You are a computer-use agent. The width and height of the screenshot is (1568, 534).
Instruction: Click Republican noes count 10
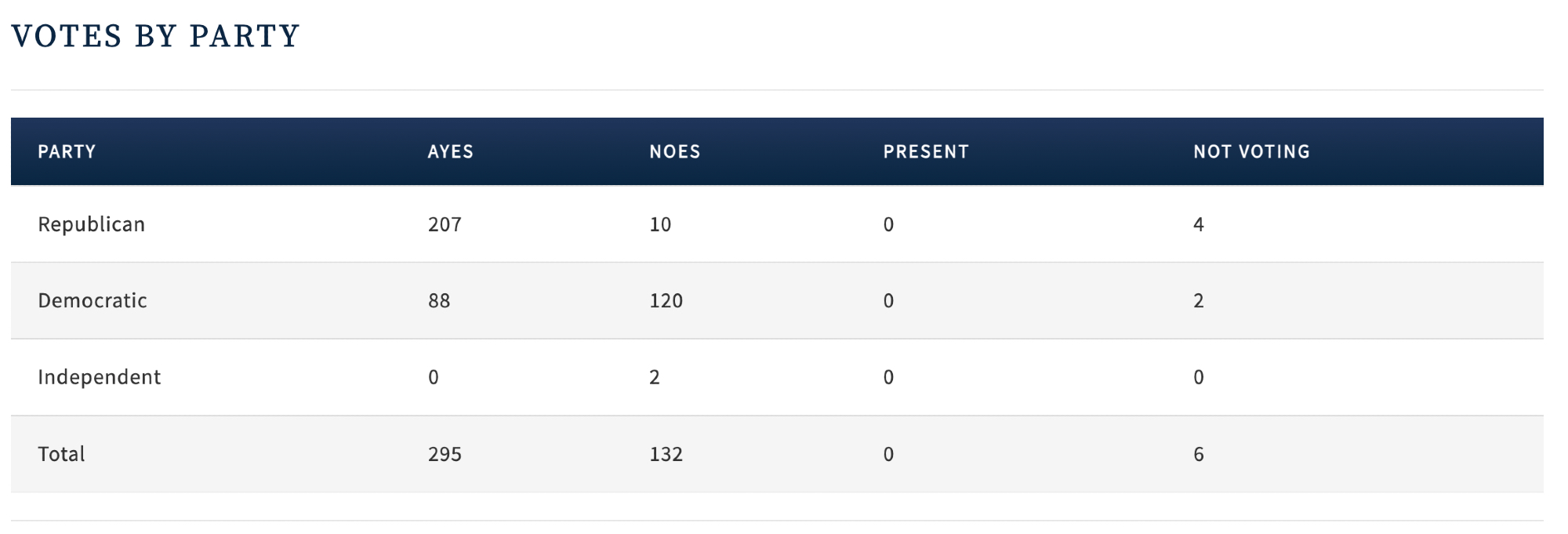pos(660,224)
